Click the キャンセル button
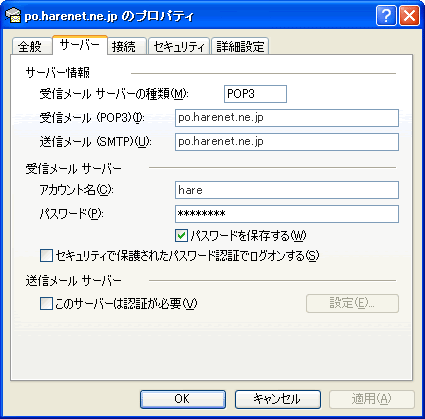Screen dimensions: 425x419 pos(278,399)
